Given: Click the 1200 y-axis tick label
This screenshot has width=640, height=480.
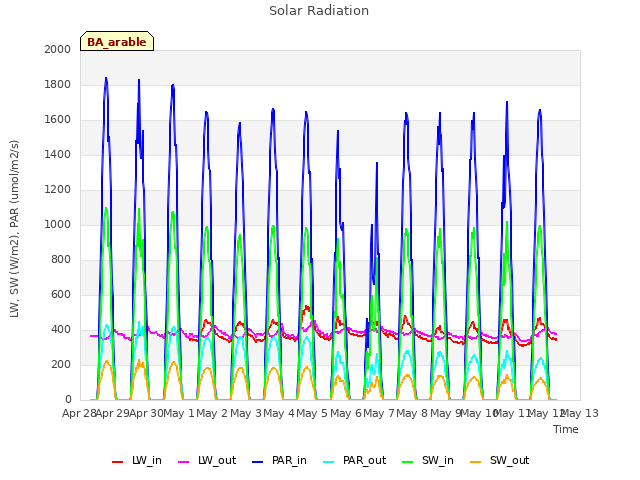Looking at the screenshot, I should 58,189.
